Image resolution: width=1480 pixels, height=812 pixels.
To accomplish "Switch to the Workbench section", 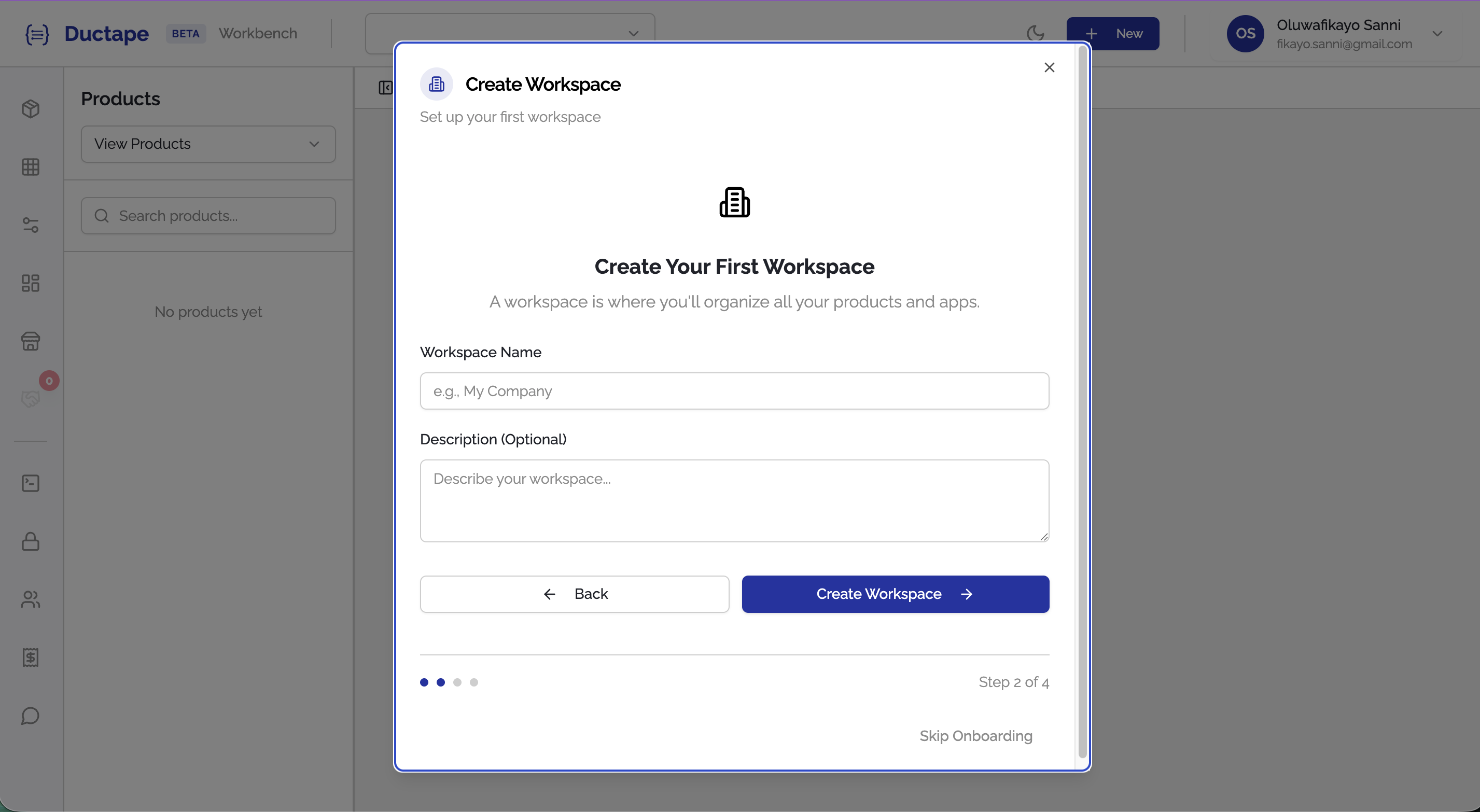I will (x=257, y=33).
